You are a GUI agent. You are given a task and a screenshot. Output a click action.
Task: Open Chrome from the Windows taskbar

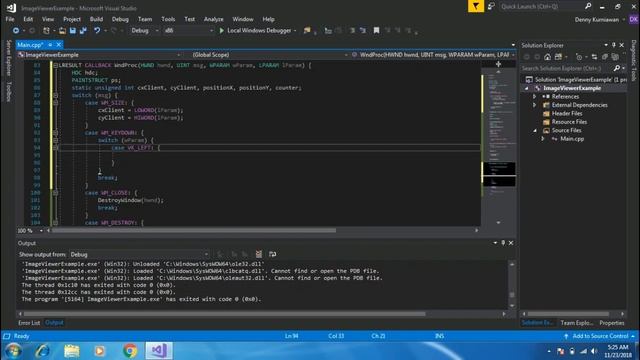coord(130,351)
